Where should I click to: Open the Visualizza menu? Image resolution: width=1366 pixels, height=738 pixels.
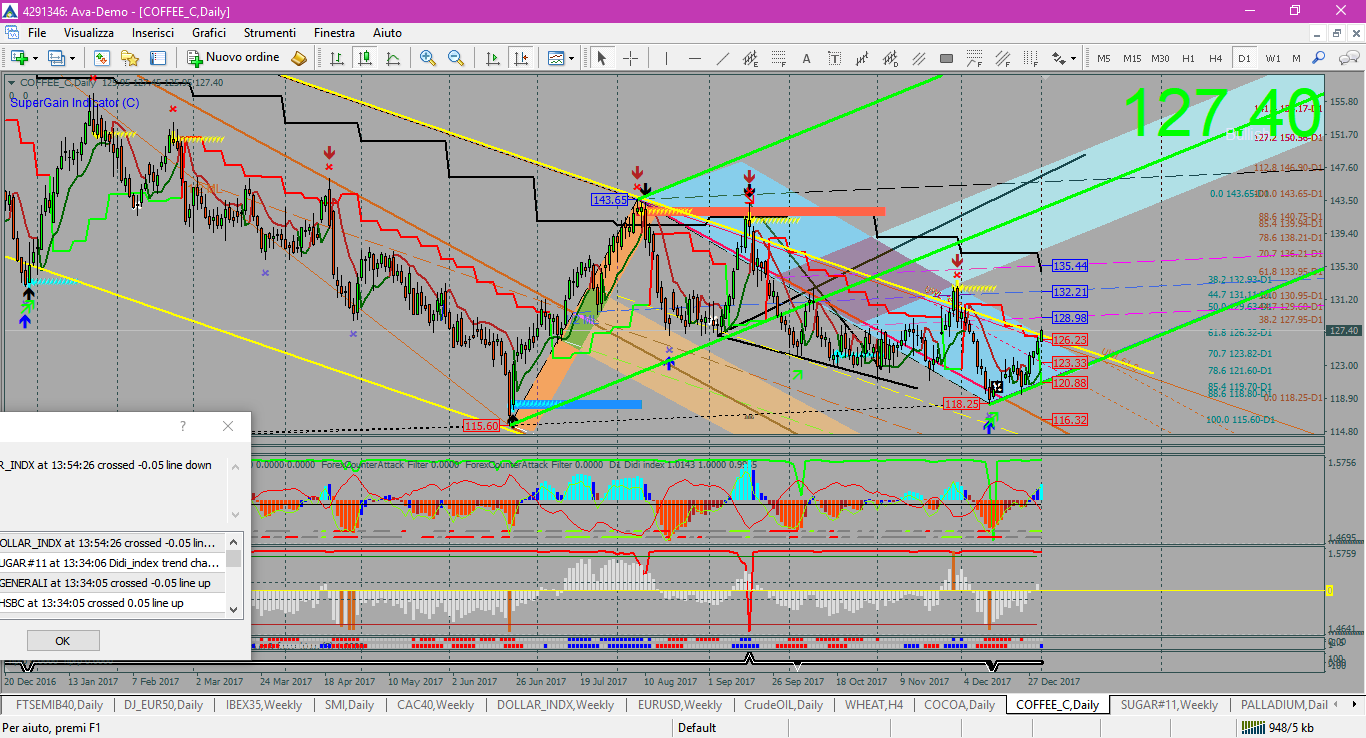[x=89, y=33]
